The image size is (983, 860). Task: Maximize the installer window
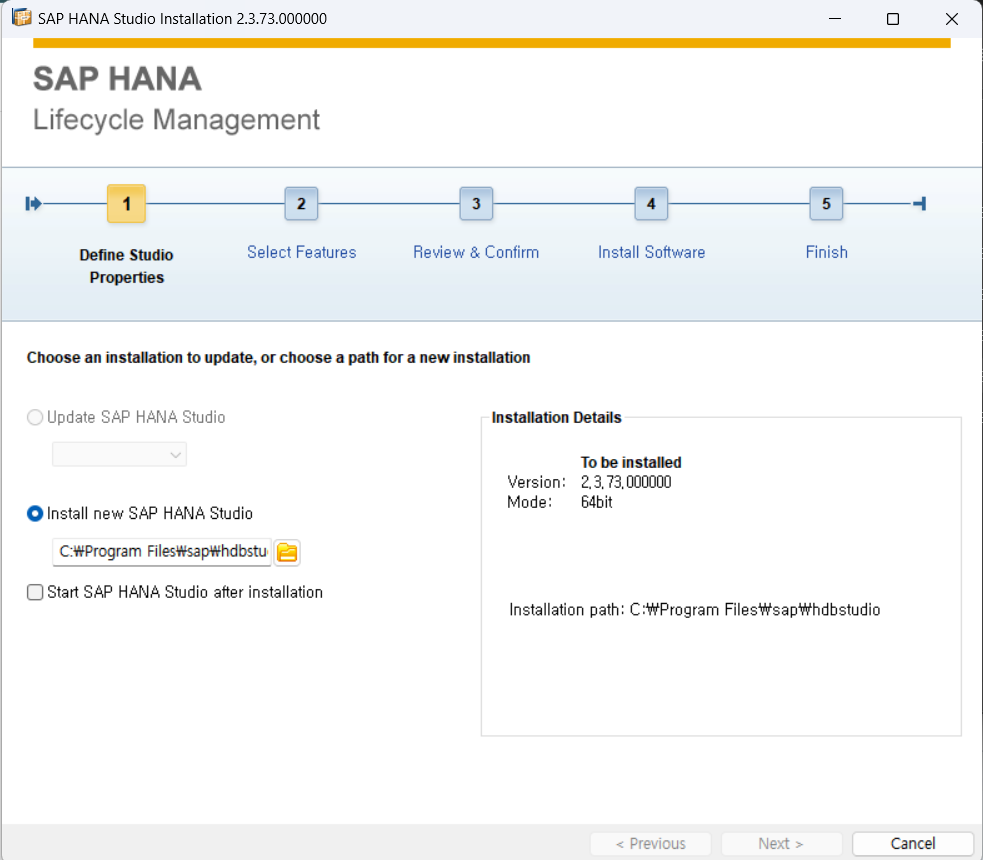coord(893,19)
